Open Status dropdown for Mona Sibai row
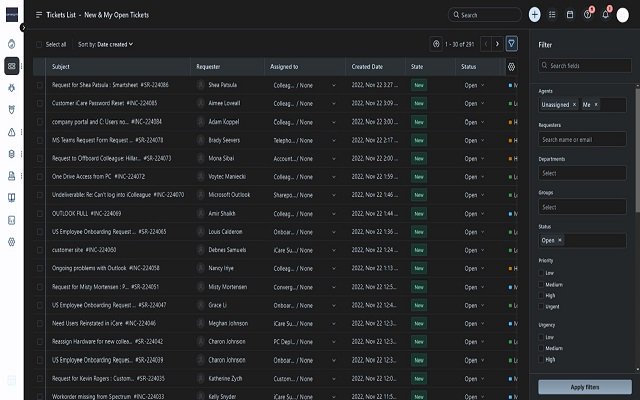 (474, 159)
